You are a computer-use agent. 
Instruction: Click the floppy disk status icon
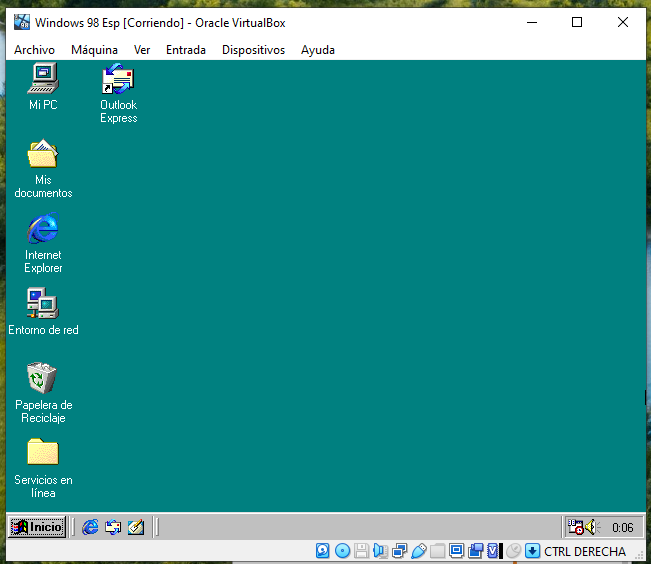(361, 551)
